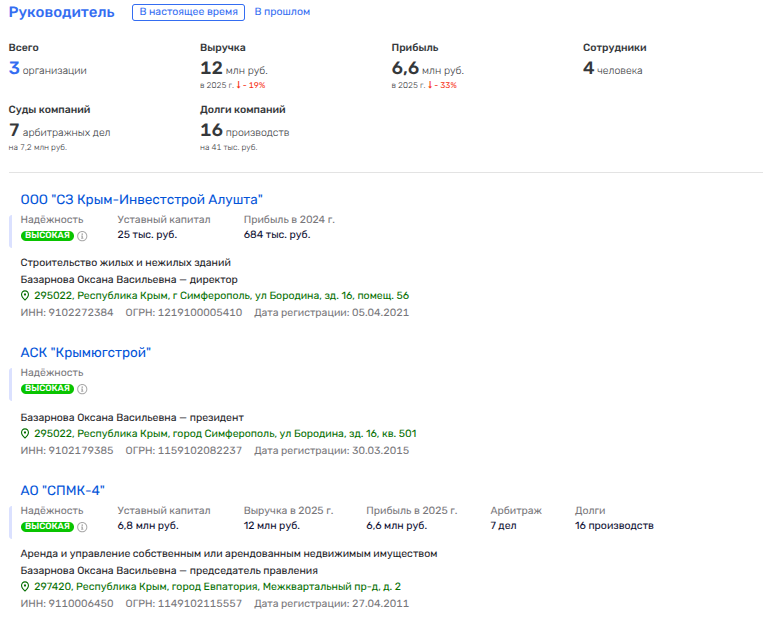Click the '16 производств' debts summary figure
The image size is (765, 629).
[x=245, y=131]
